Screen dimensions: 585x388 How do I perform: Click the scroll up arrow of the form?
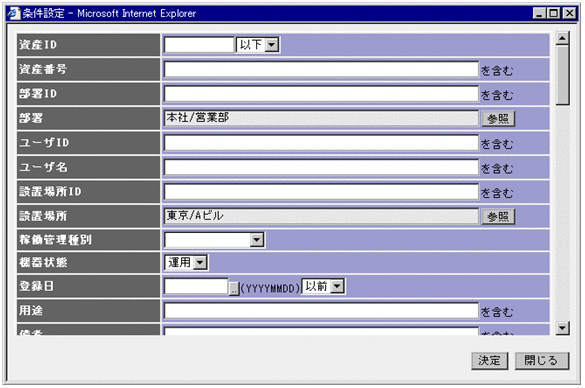click(562, 38)
